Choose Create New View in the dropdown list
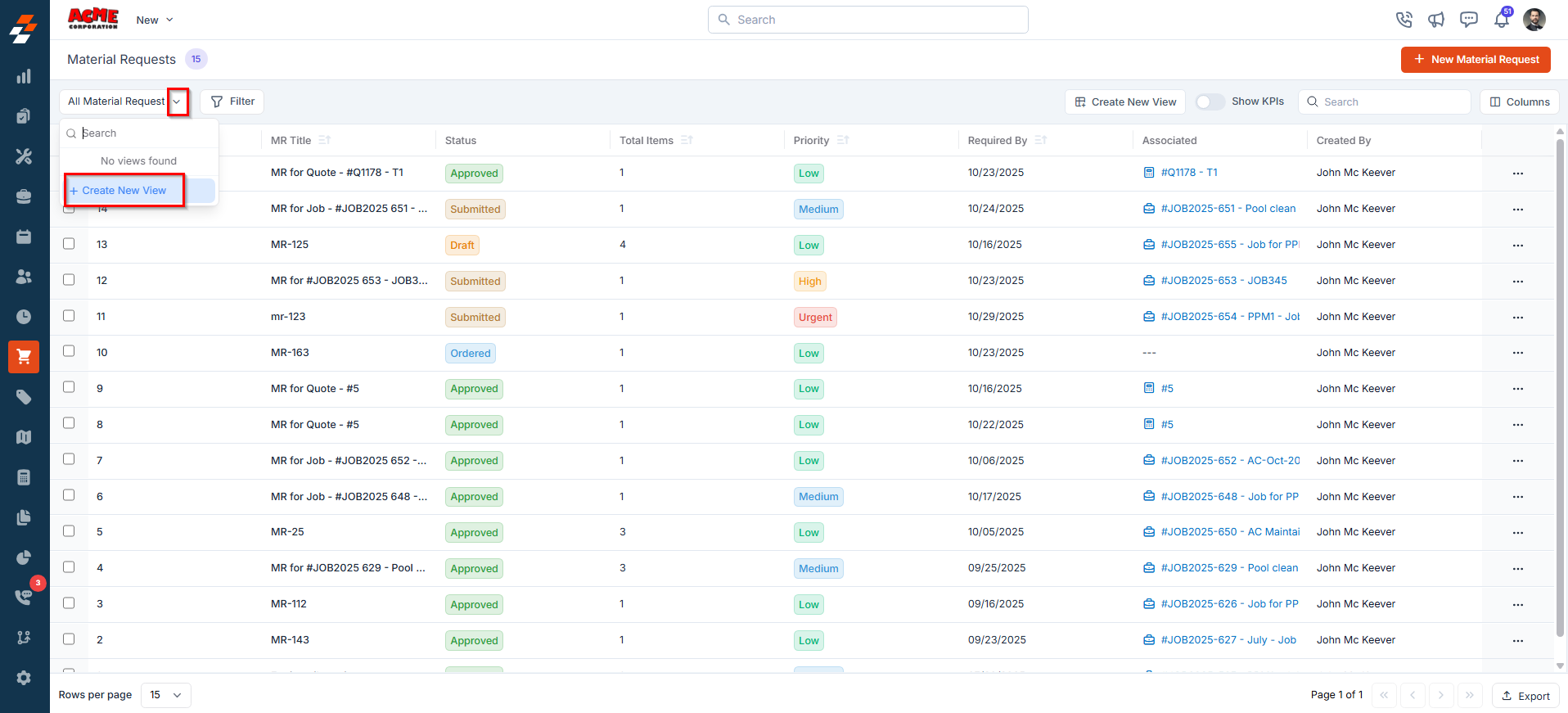The width and height of the screenshot is (1568, 713). point(124,190)
